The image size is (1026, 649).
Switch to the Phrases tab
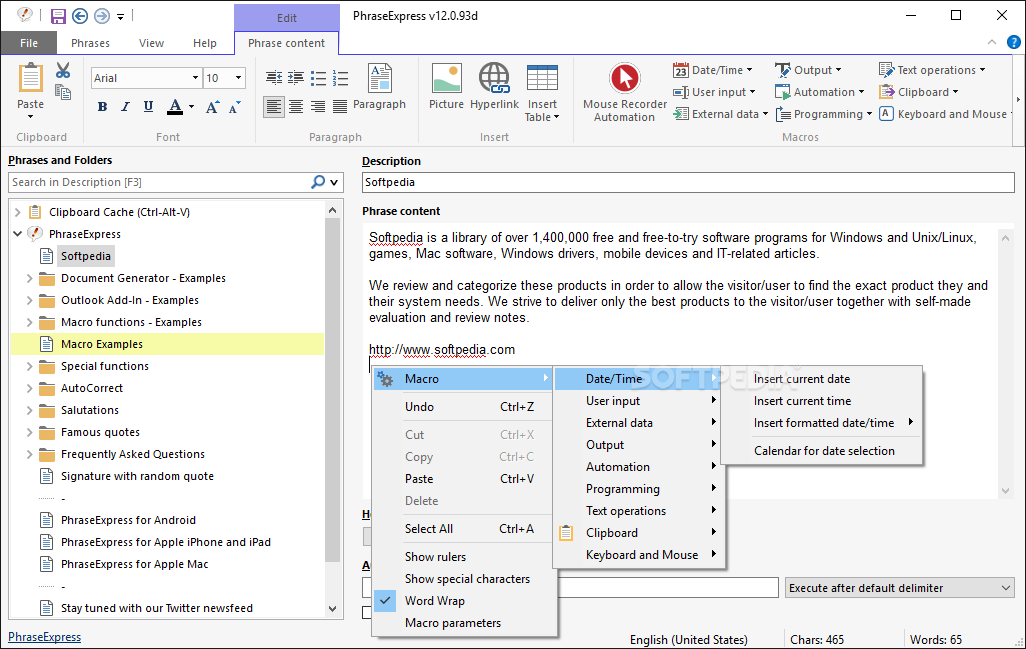click(x=90, y=43)
